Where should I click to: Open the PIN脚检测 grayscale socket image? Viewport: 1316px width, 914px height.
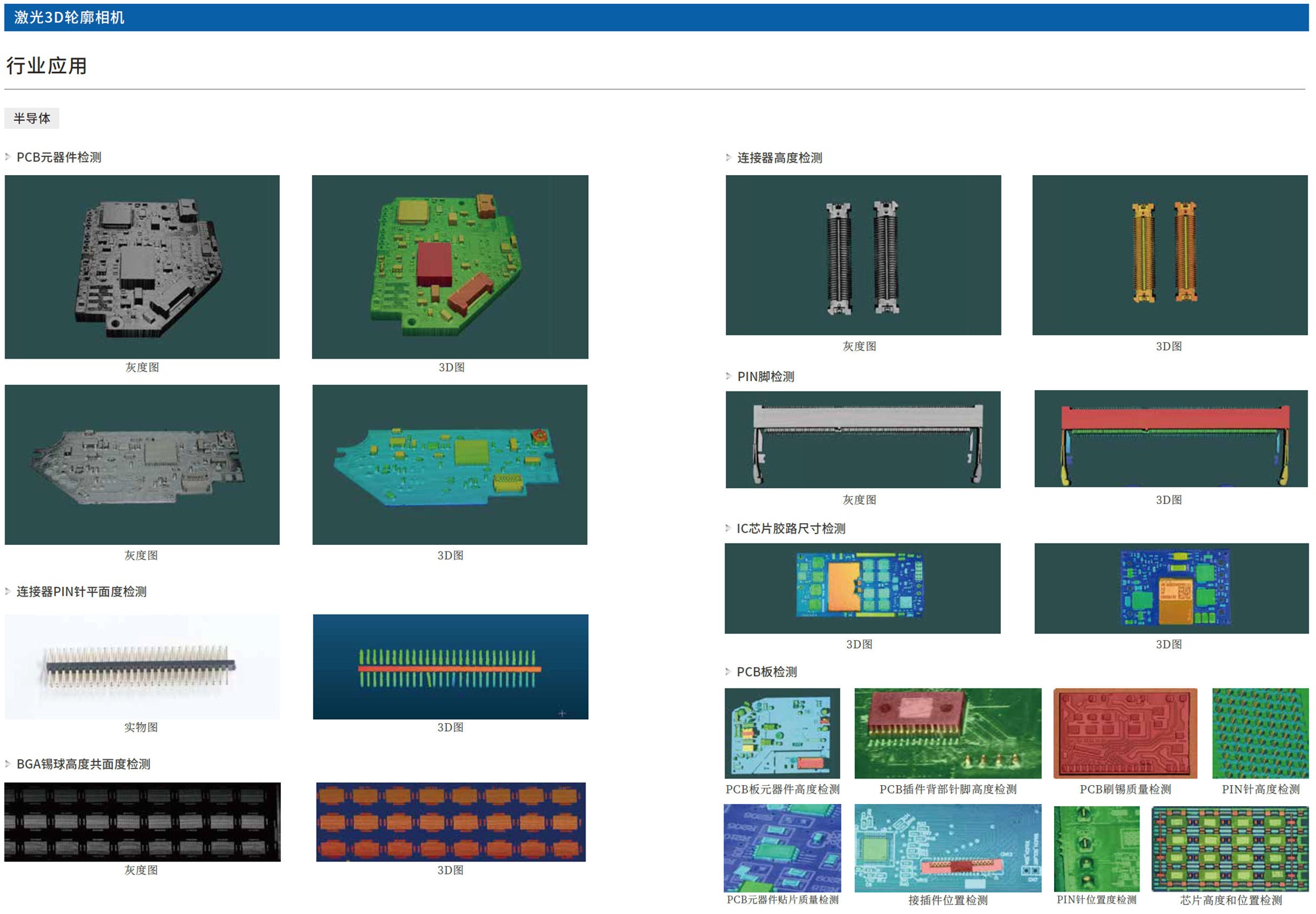pyautogui.click(x=863, y=440)
